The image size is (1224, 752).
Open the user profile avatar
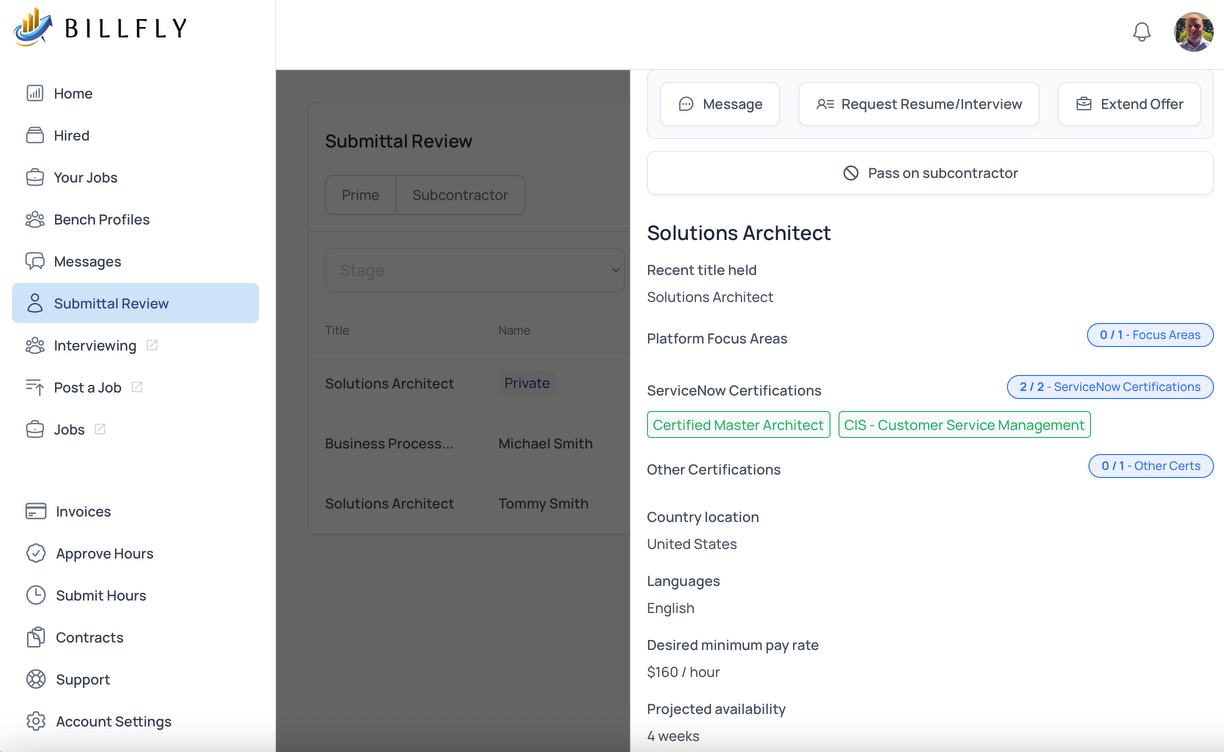point(1193,32)
